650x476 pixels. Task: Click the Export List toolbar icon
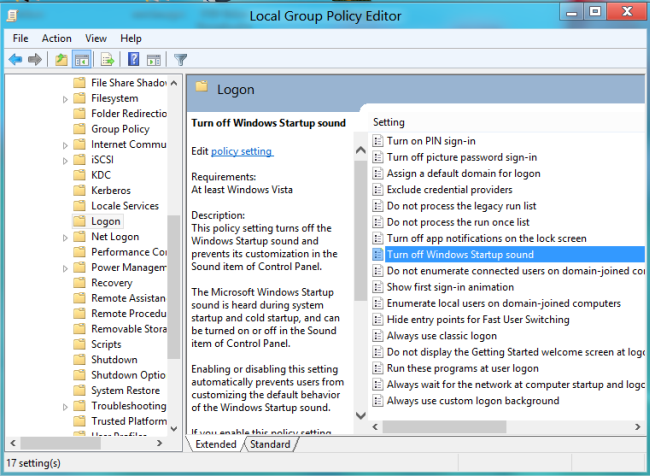(107, 60)
